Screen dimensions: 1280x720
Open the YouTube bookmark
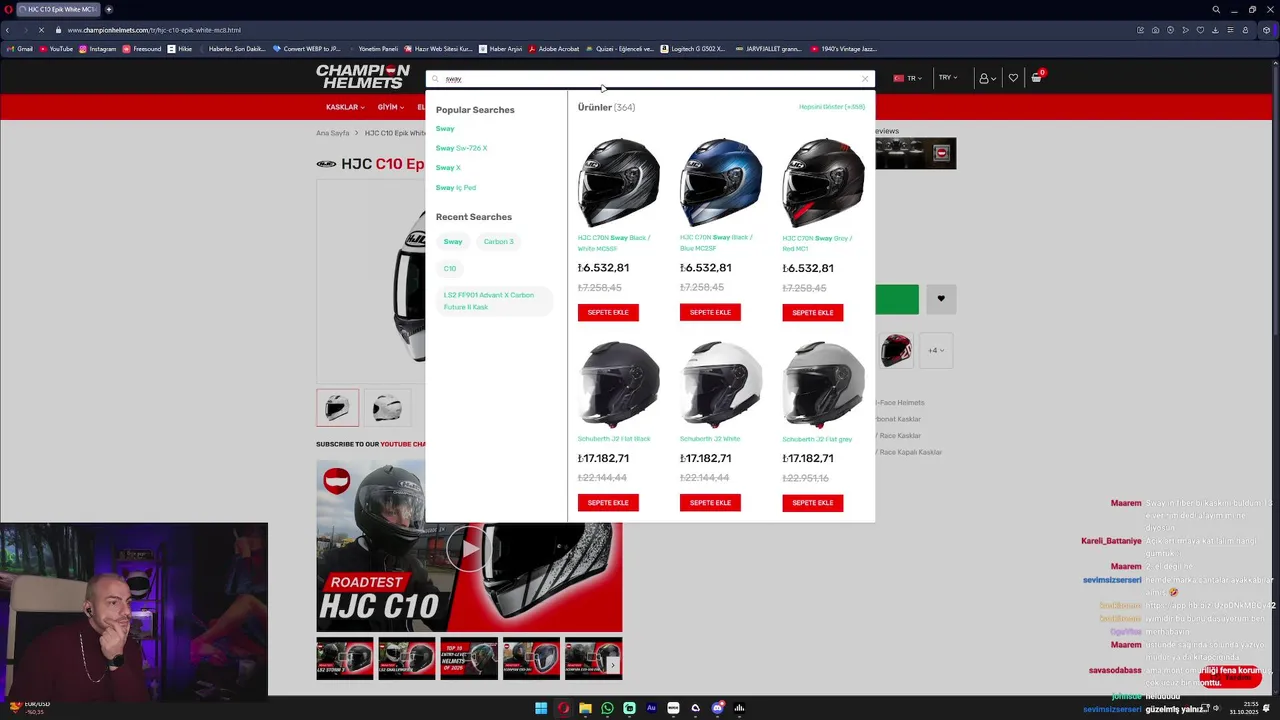[x=56, y=49]
